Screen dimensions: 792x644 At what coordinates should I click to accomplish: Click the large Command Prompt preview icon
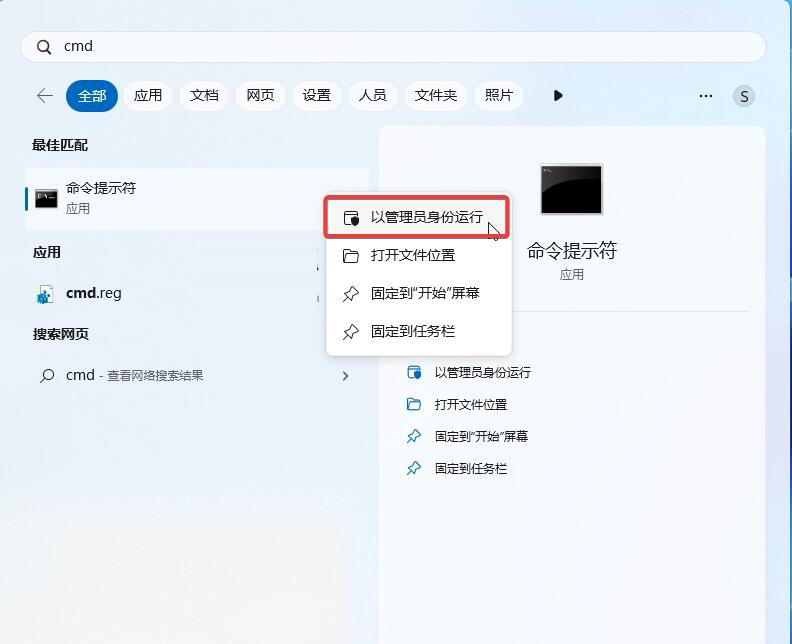click(571, 189)
